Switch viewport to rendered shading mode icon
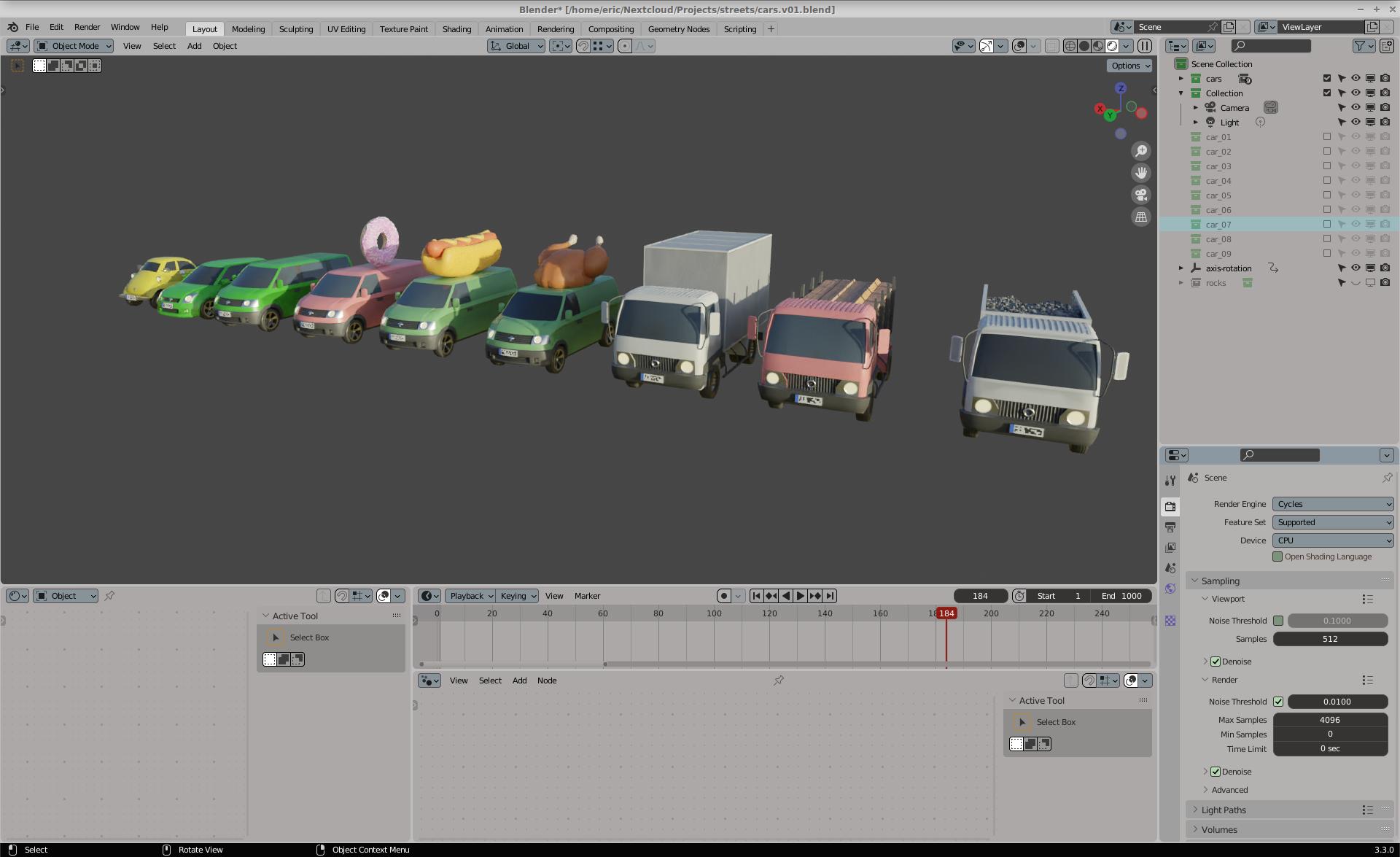This screenshot has width=1400, height=857. click(x=1111, y=46)
